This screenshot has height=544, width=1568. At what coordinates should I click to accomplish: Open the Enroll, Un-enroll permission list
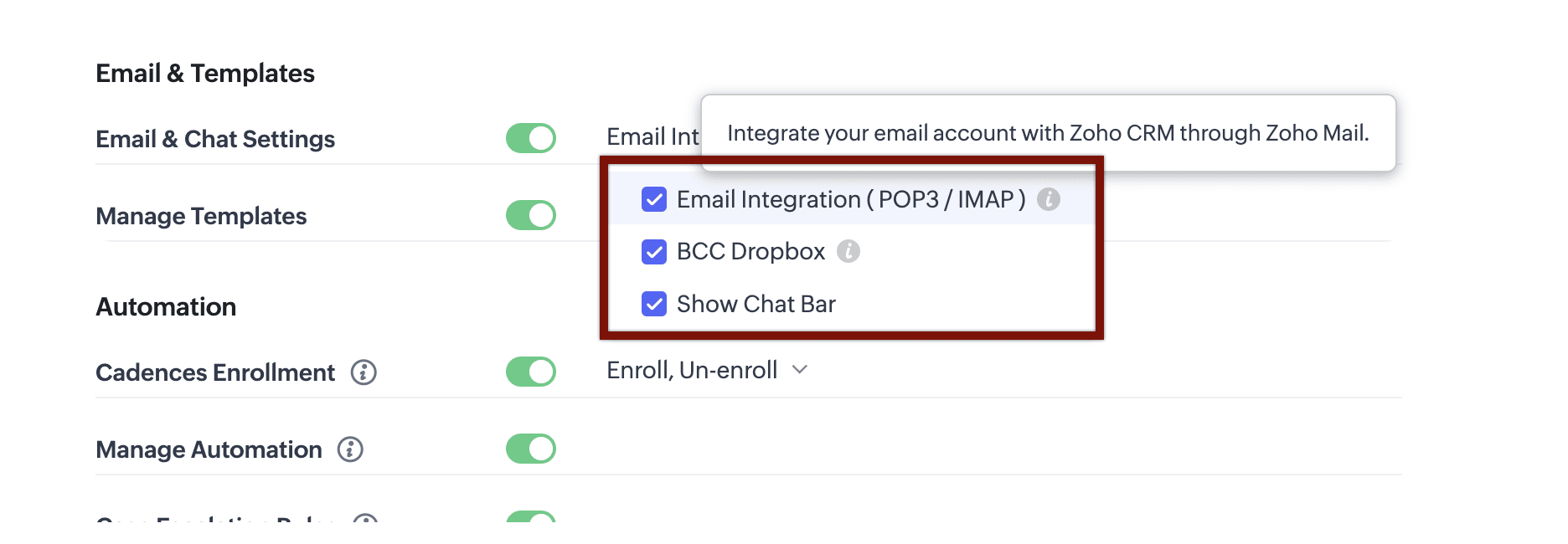[692, 370]
